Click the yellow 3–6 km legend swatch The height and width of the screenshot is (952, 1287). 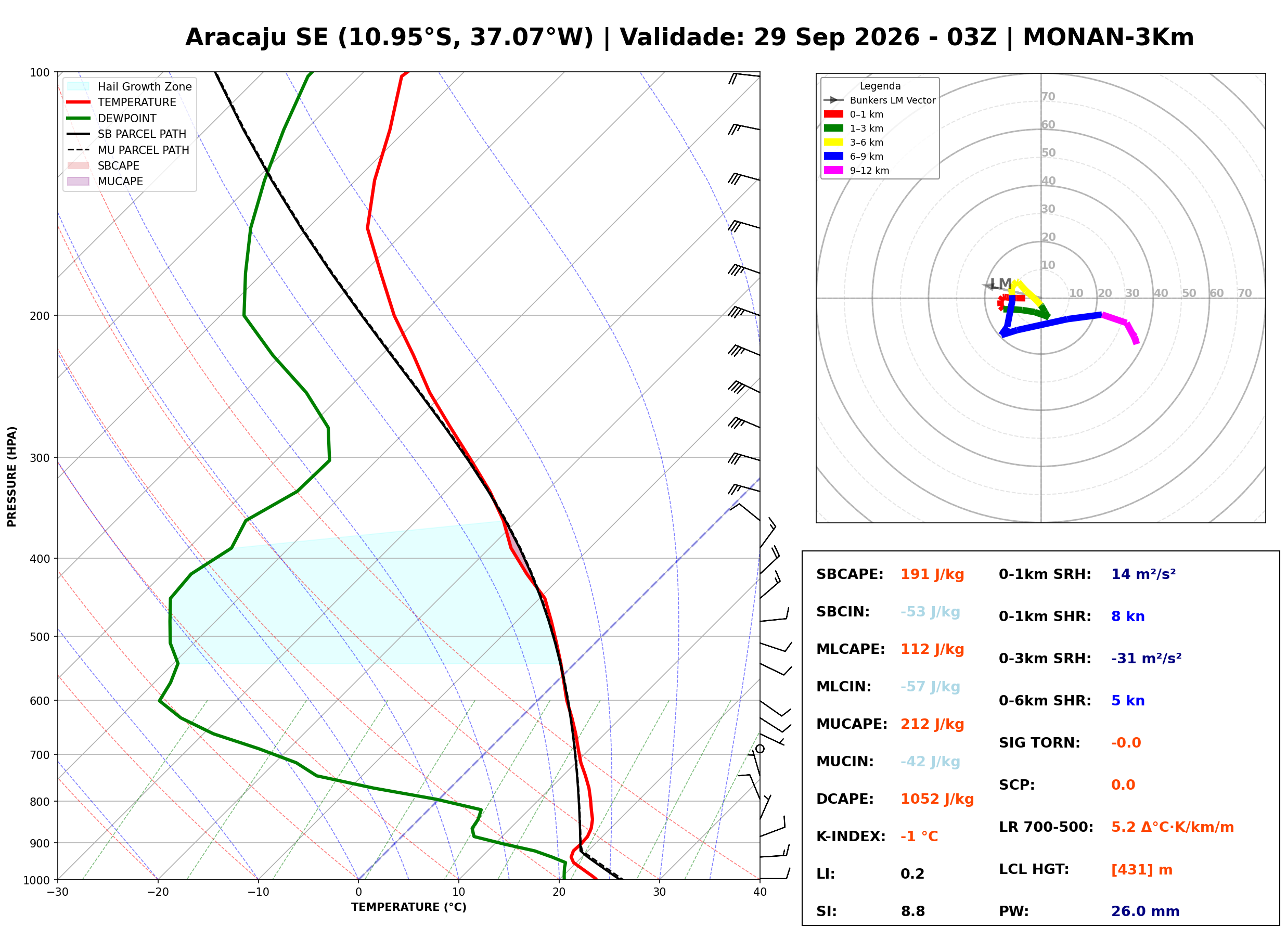(833, 143)
